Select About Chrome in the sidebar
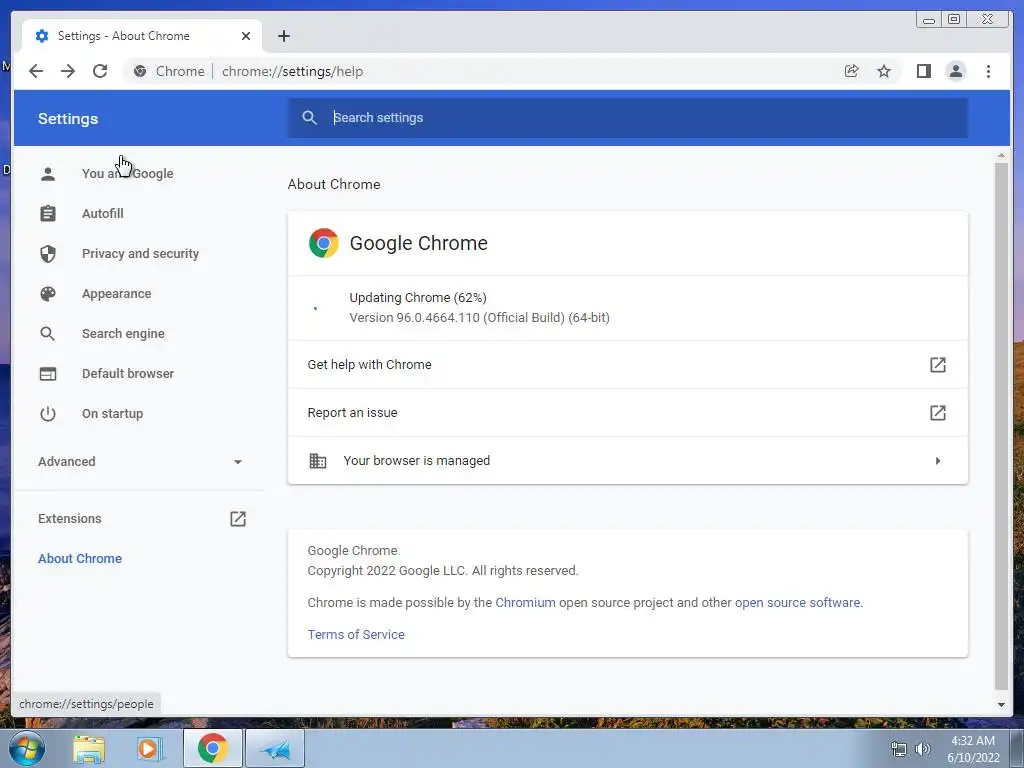 80,558
